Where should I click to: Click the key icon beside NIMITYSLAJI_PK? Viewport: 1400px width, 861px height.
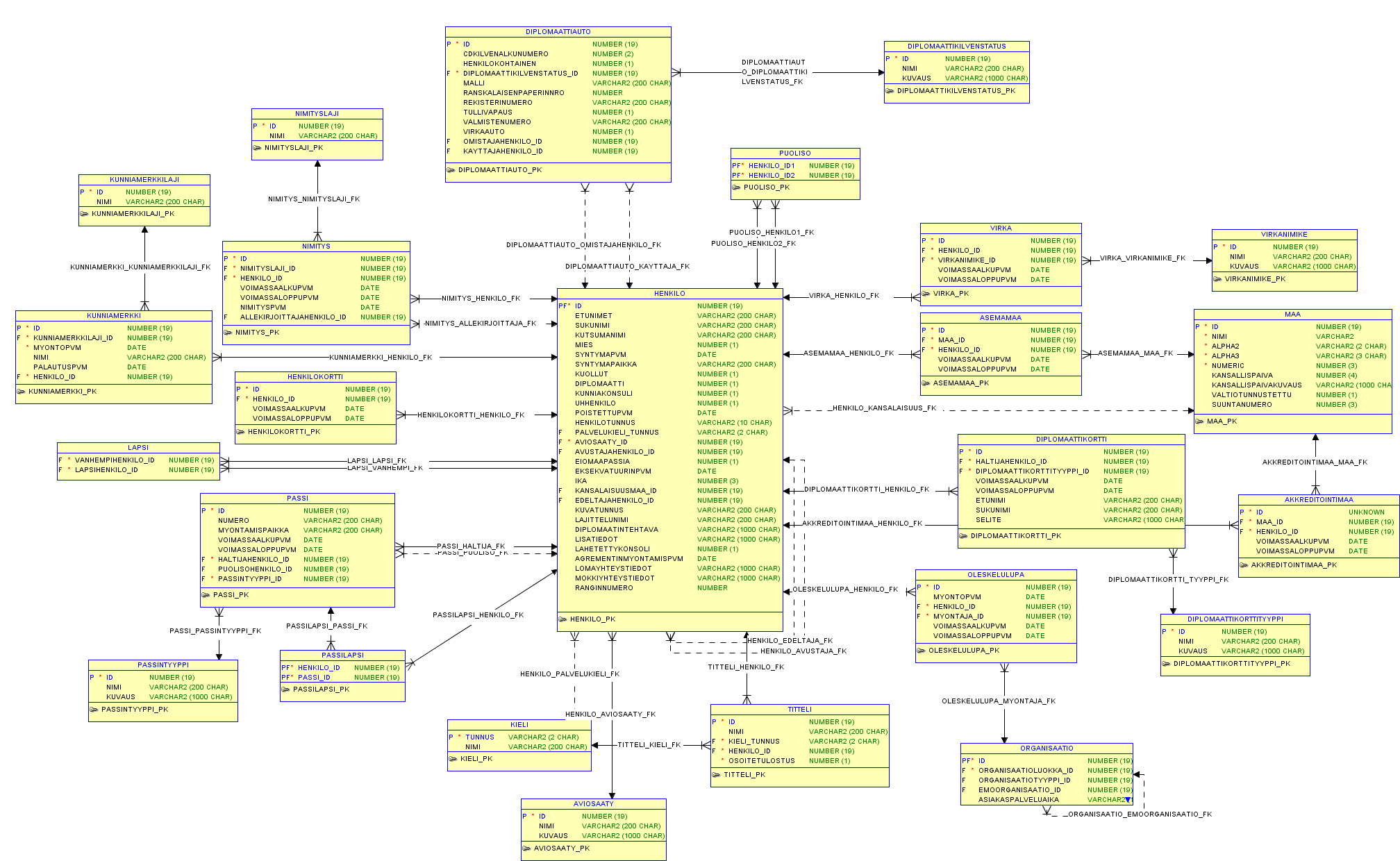click(257, 148)
